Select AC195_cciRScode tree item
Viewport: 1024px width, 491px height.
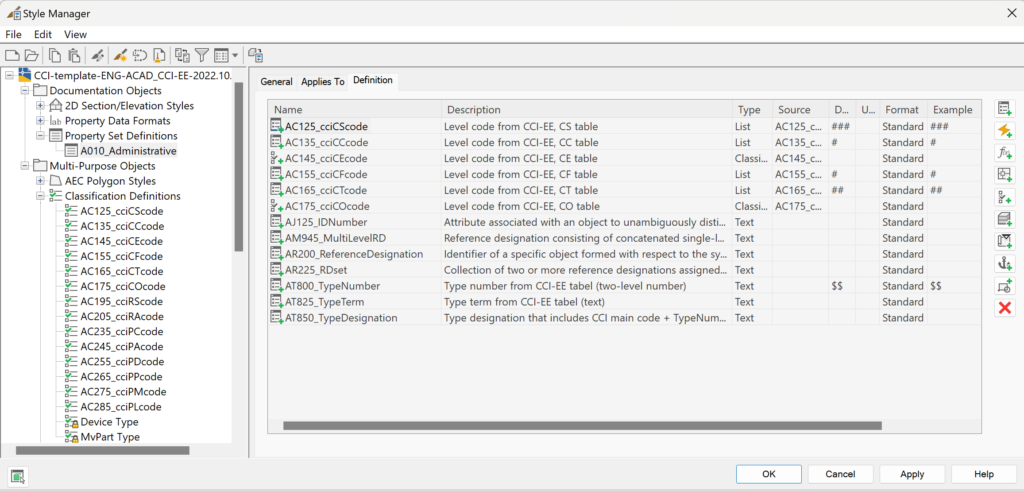121,302
